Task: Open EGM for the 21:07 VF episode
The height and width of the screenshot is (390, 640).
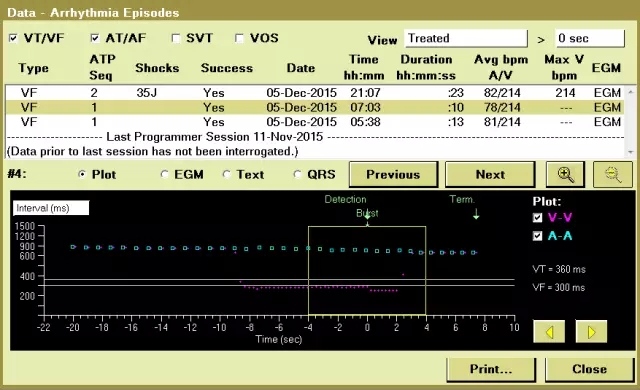Action: [x=607, y=93]
